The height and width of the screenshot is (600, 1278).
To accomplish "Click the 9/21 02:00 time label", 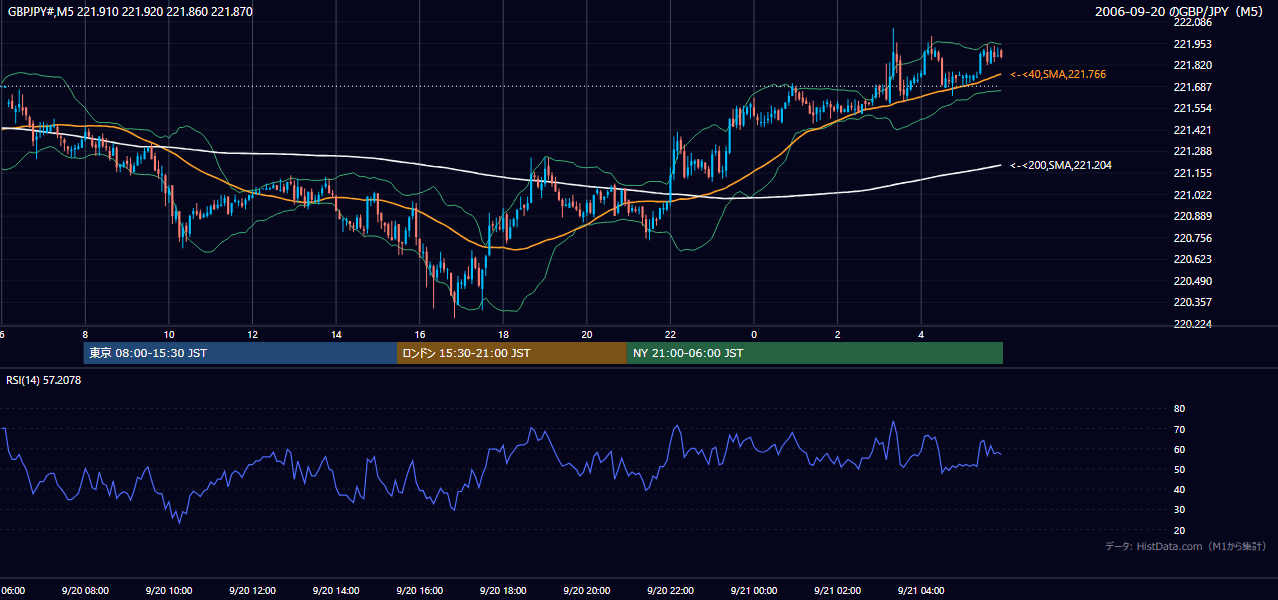I will (836, 591).
